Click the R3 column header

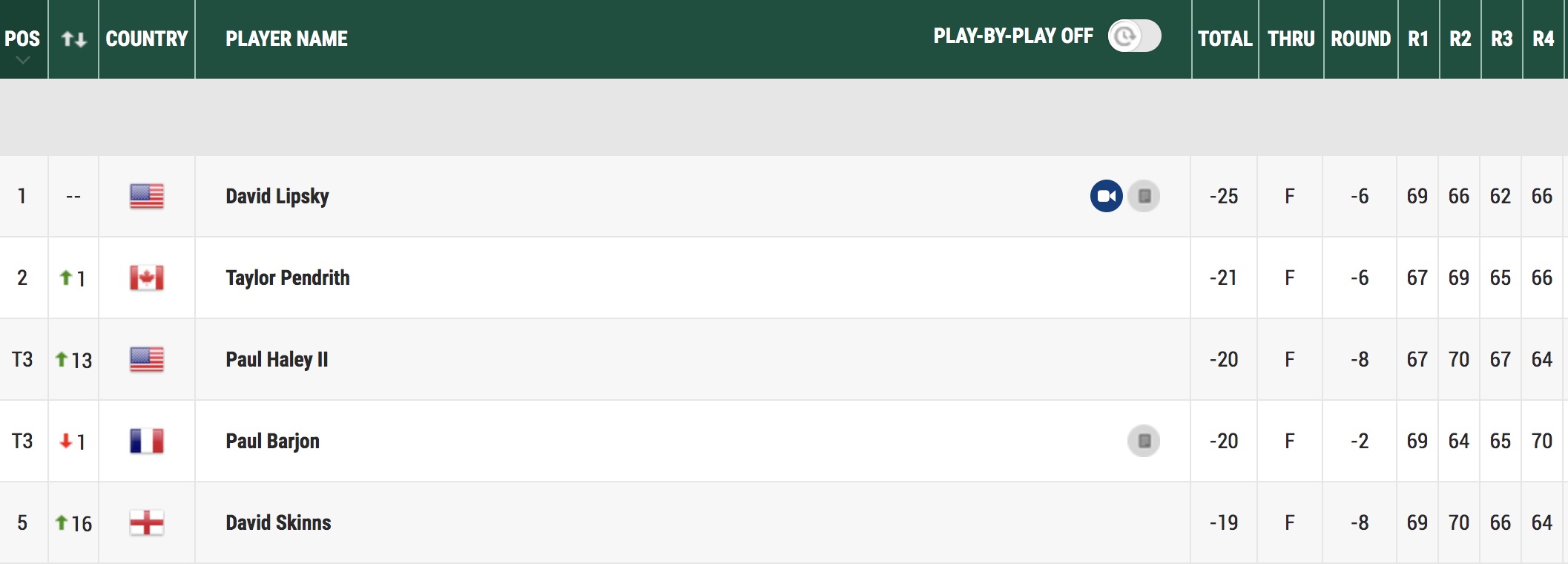tap(1501, 39)
